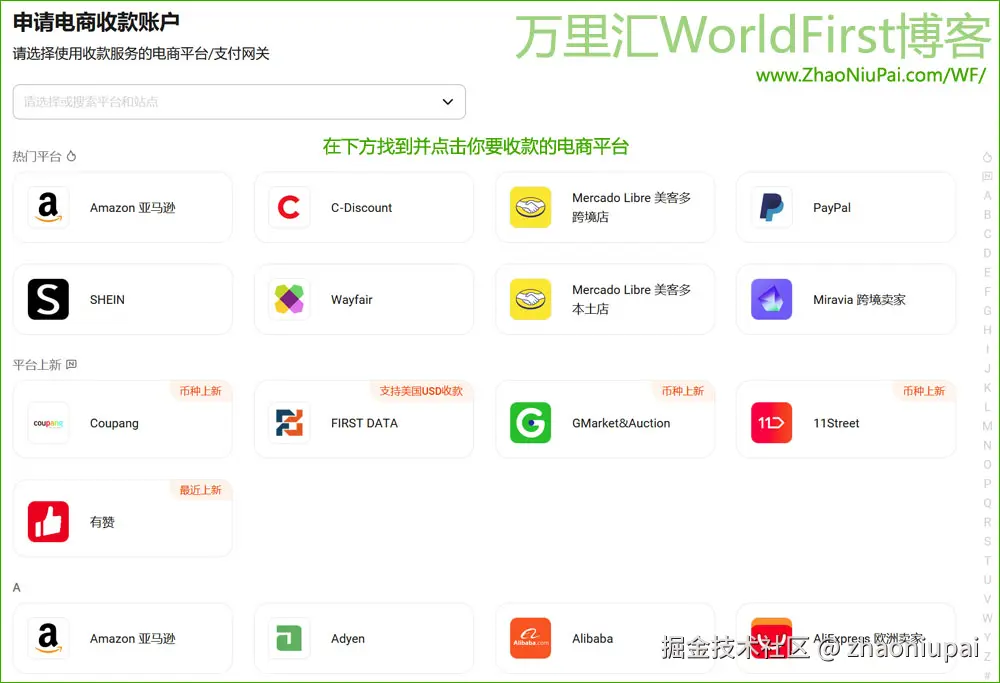Choose the Miravia purple logo
This screenshot has width=1000, height=683.
click(x=771, y=299)
